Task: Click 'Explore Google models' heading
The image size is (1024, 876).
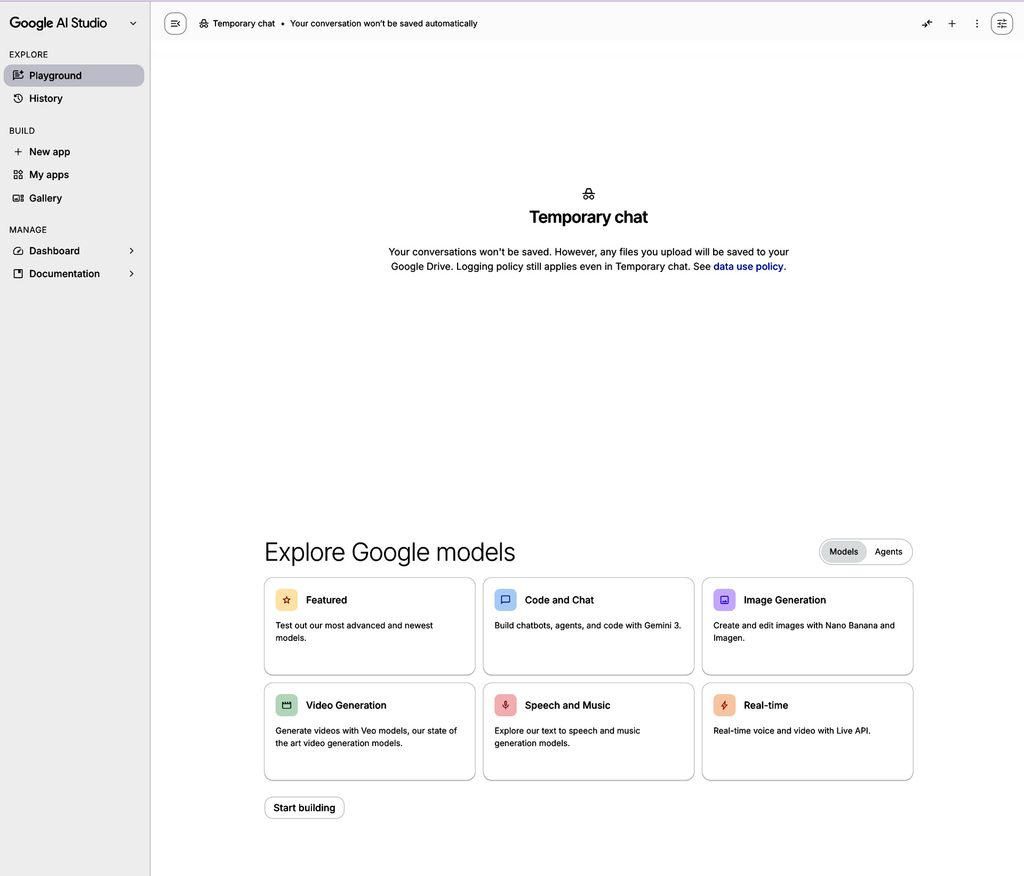Action: 390,553
